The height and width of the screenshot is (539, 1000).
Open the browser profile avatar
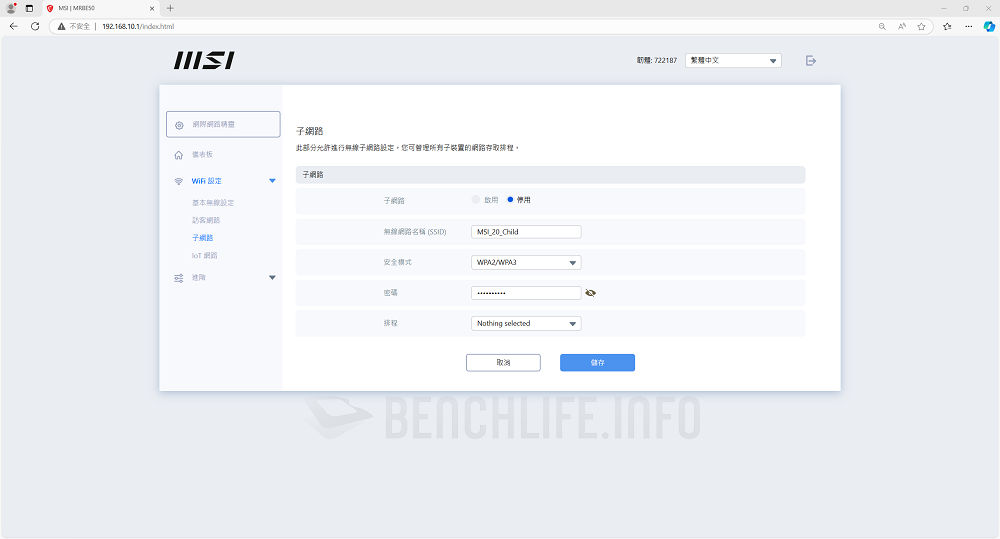(x=11, y=8)
